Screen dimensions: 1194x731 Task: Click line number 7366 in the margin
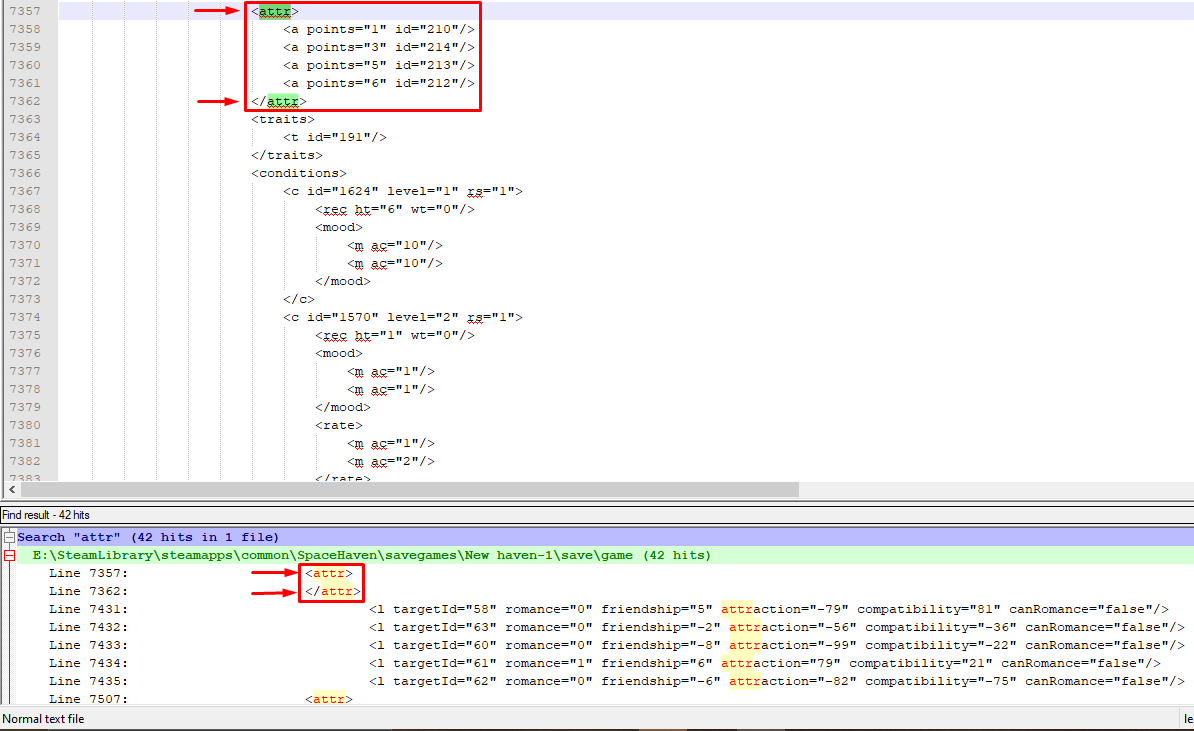25,173
